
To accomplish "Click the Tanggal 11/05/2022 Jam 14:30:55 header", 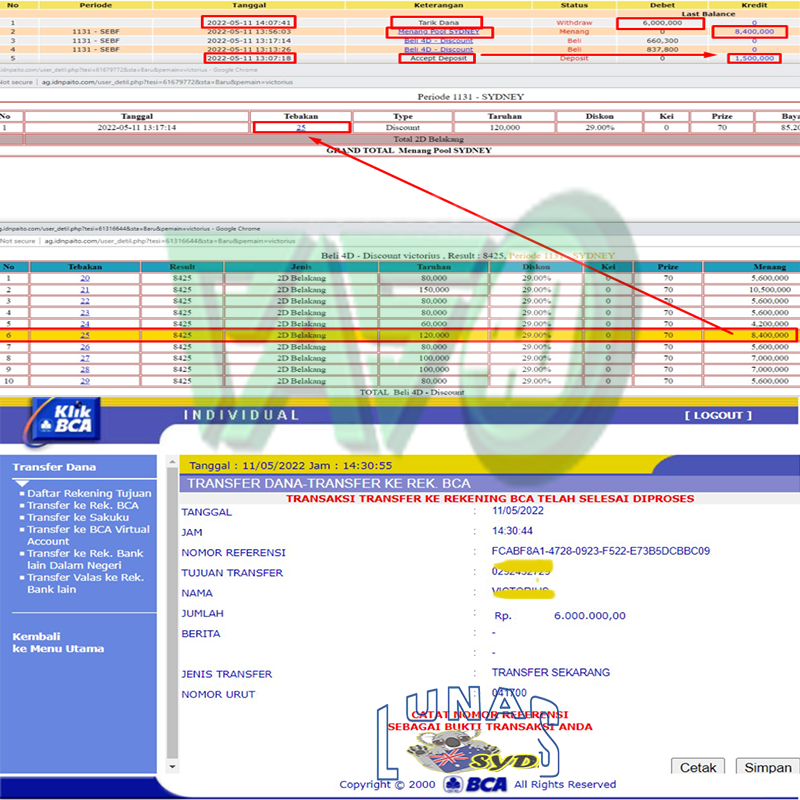I will (290, 465).
